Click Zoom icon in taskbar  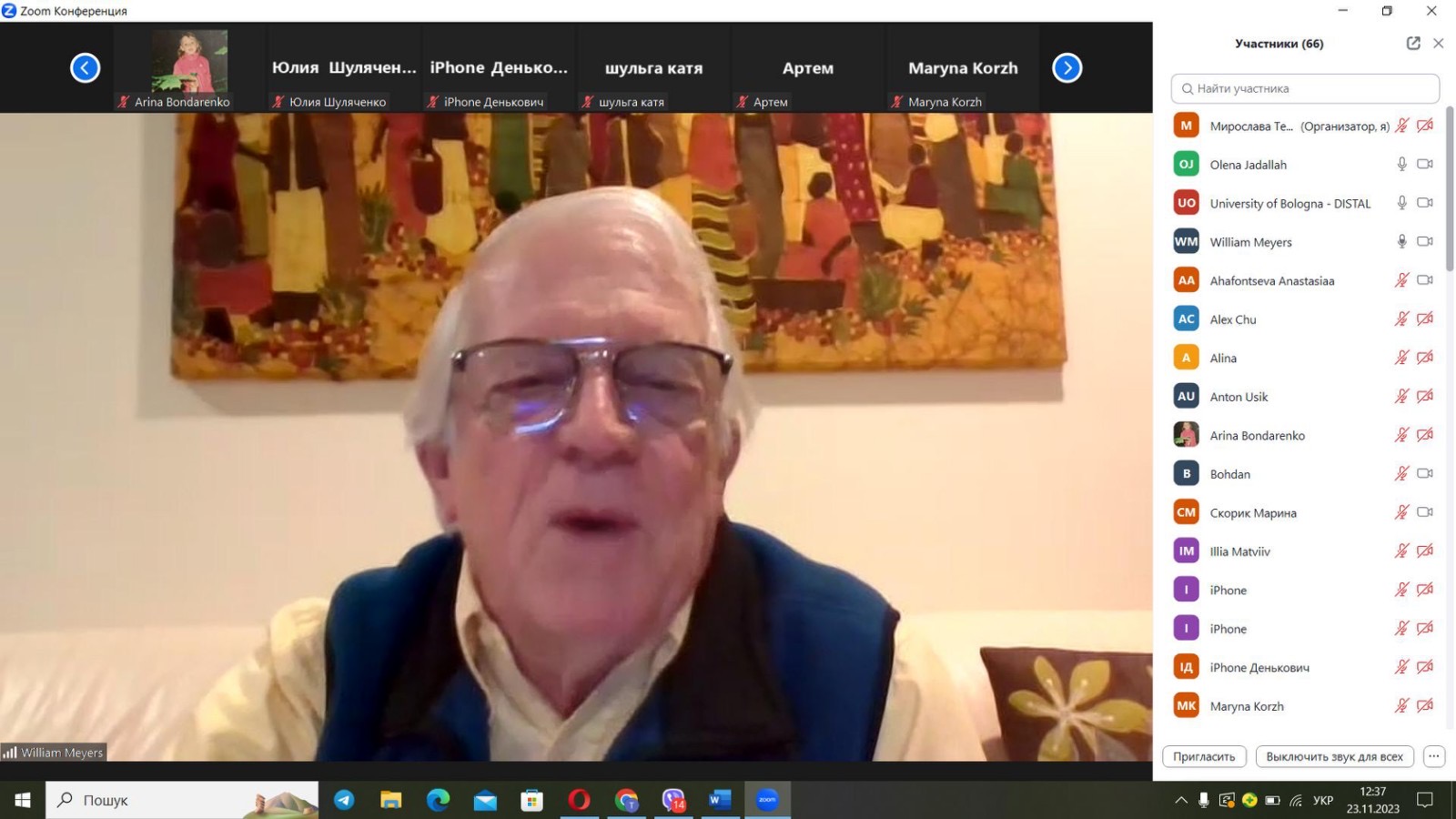(767, 800)
